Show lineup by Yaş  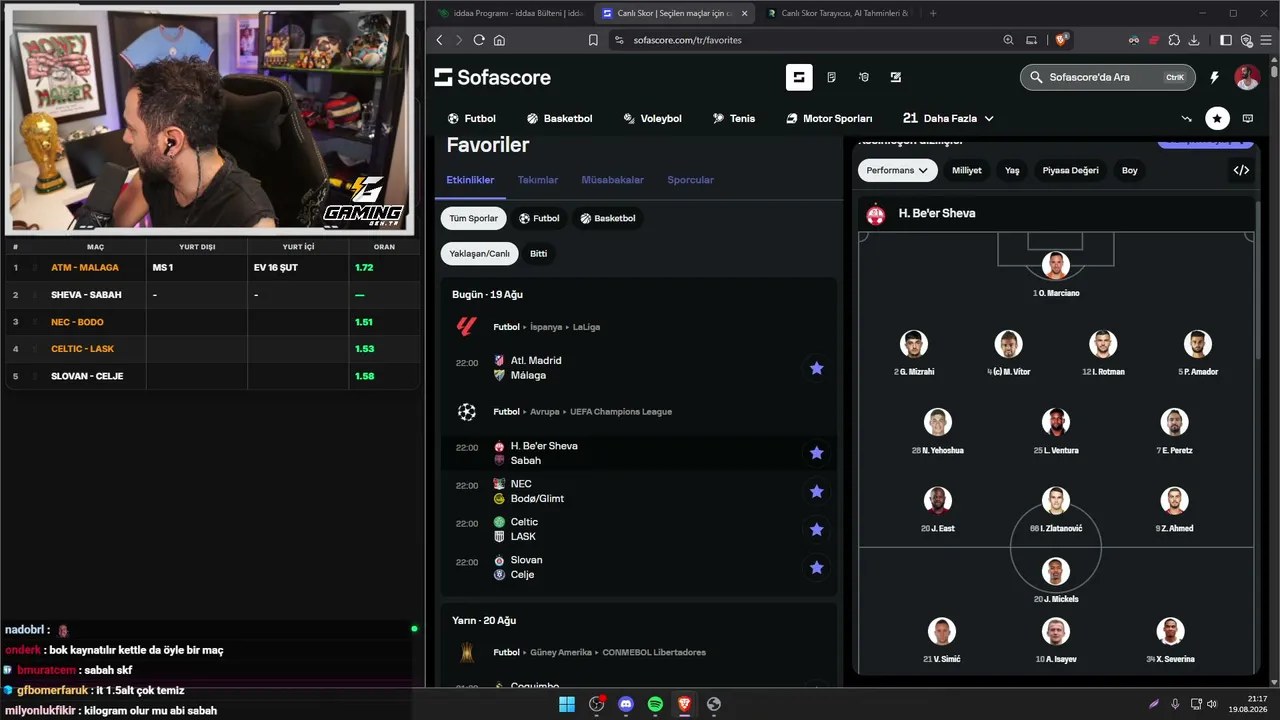[1012, 170]
